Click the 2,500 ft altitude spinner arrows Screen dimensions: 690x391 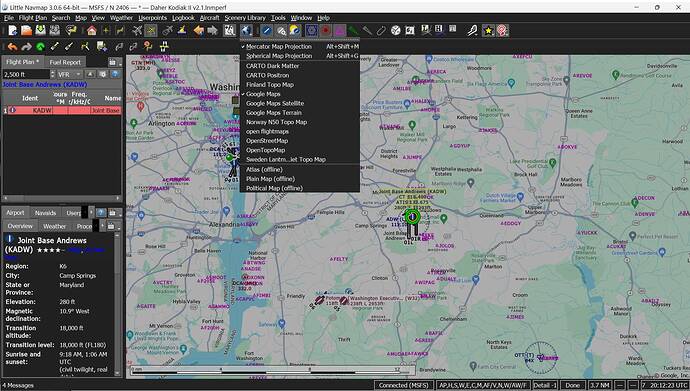52,74
